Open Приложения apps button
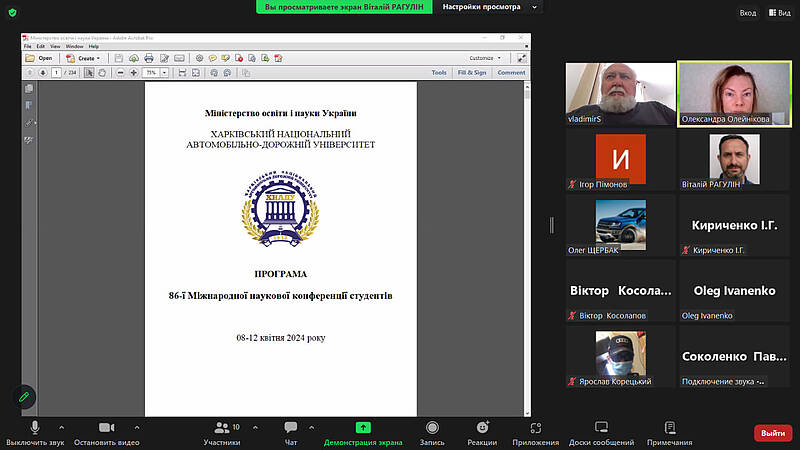Image resolution: width=800 pixels, height=450 pixels. click(536, 433)
